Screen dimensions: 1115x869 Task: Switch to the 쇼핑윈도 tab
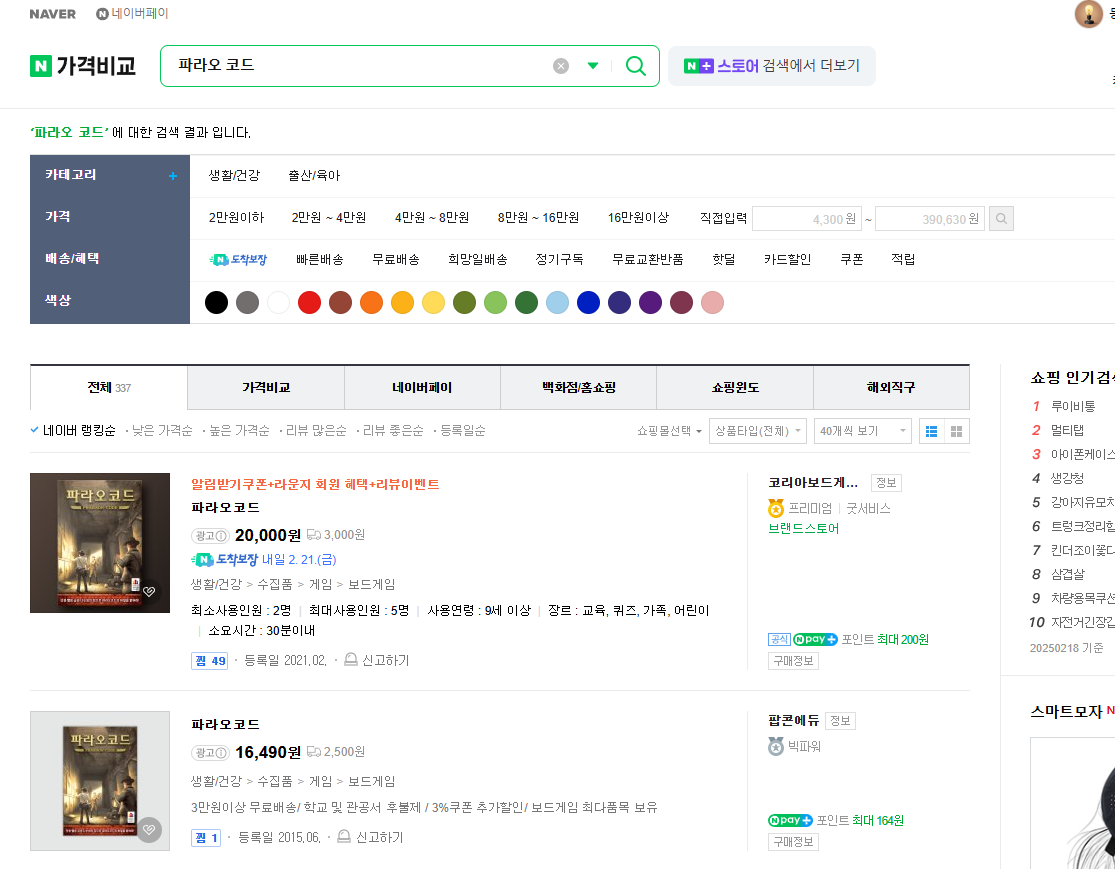pyautogui.click(x=735, y=388)
